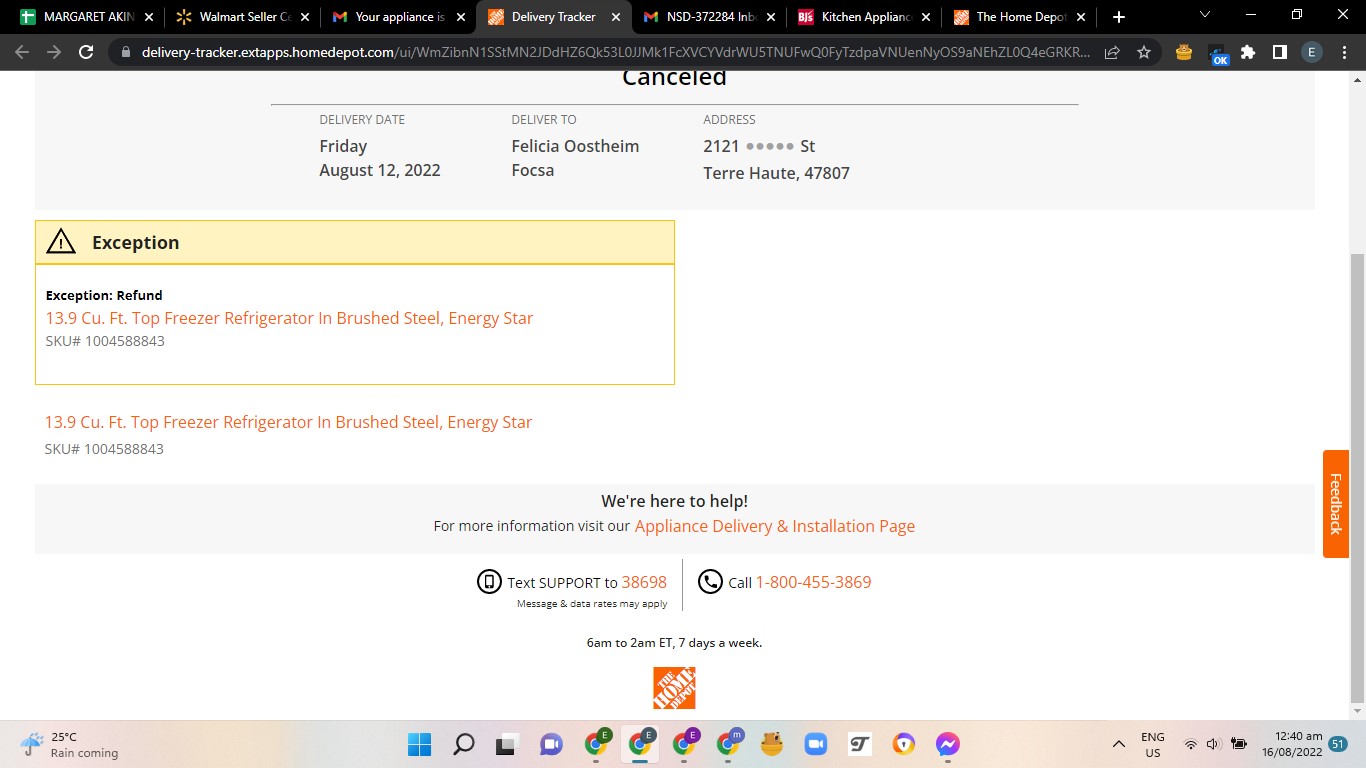The image size is (1366, 768).
Task: Open a new browser tab
Action: click(x=1119, y=17)
